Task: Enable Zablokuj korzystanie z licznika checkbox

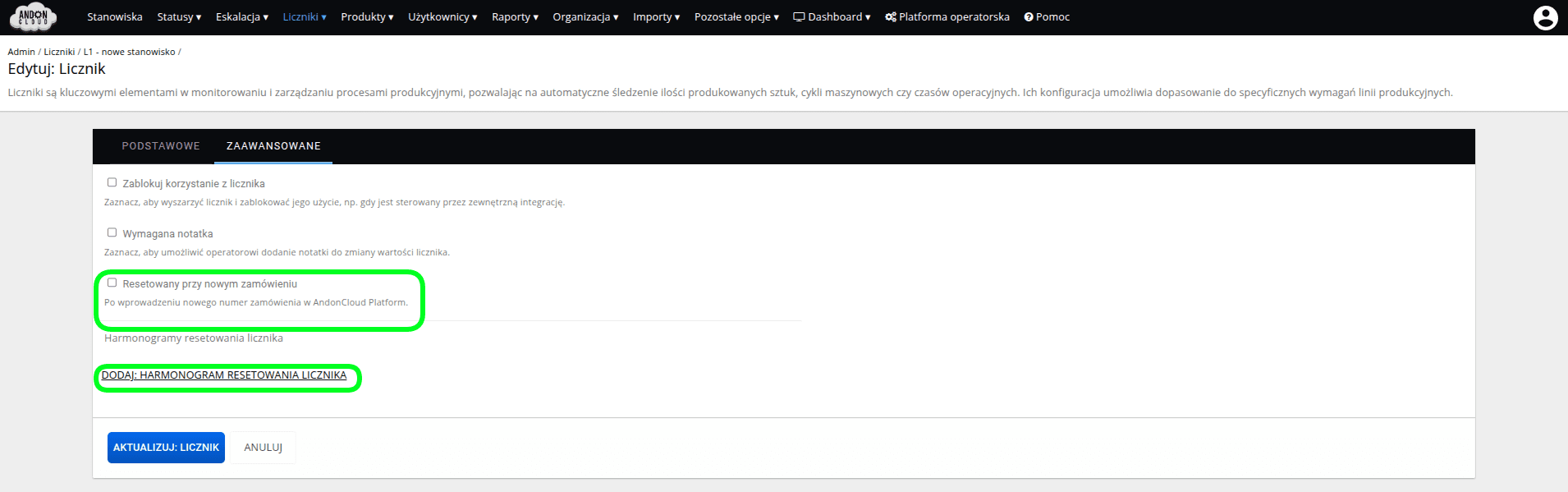Action: [x=112, y=183]
